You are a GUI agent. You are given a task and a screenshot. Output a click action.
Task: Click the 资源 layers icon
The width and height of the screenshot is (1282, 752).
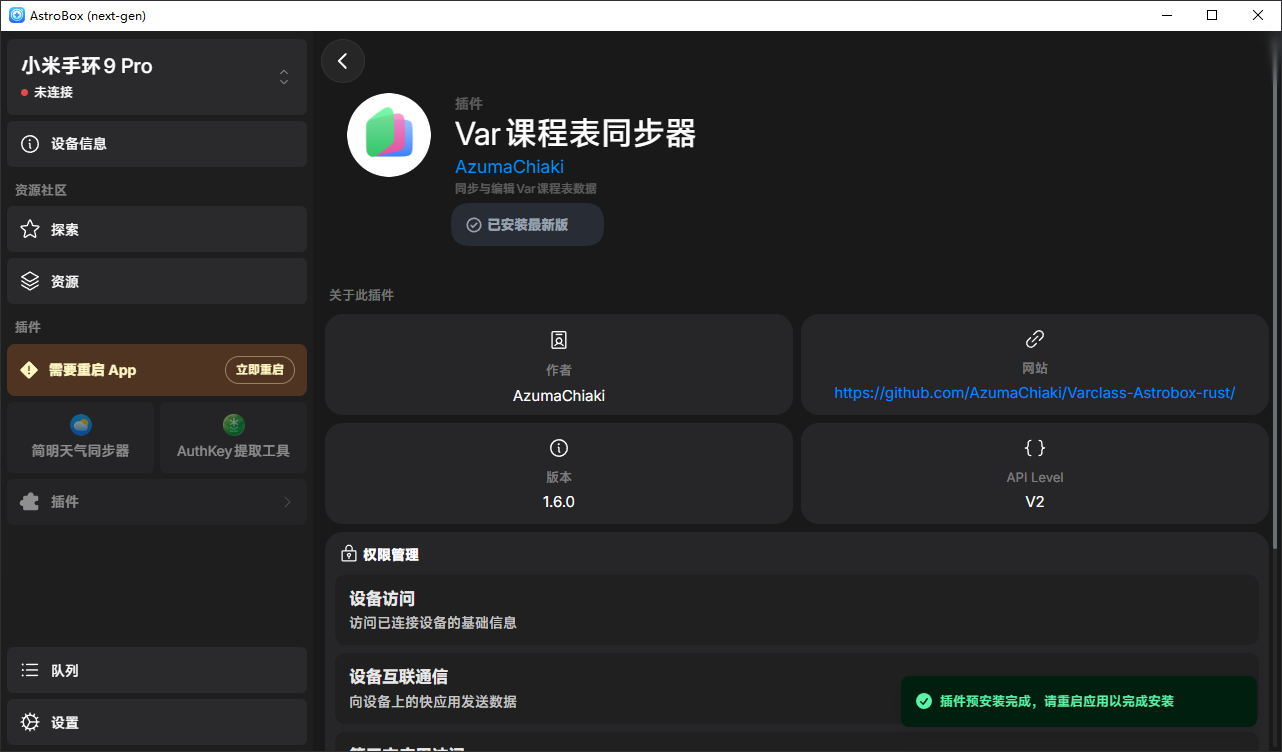[30, 282]
